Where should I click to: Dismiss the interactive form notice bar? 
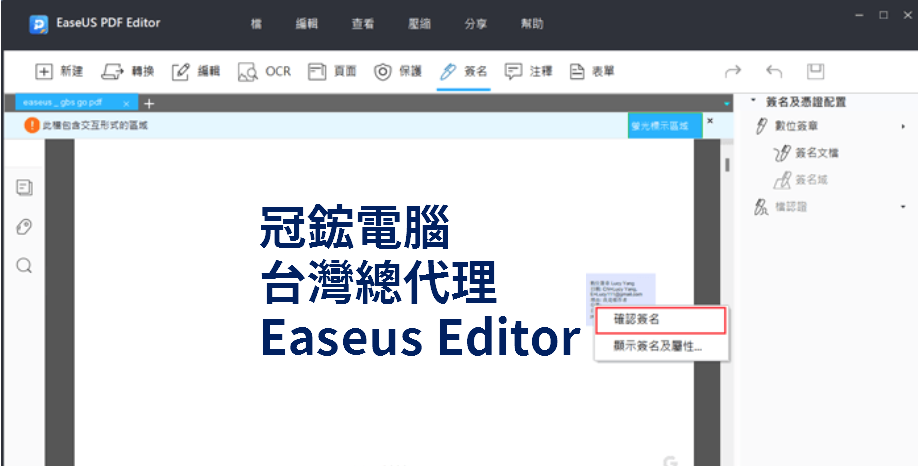coord(710,121)
